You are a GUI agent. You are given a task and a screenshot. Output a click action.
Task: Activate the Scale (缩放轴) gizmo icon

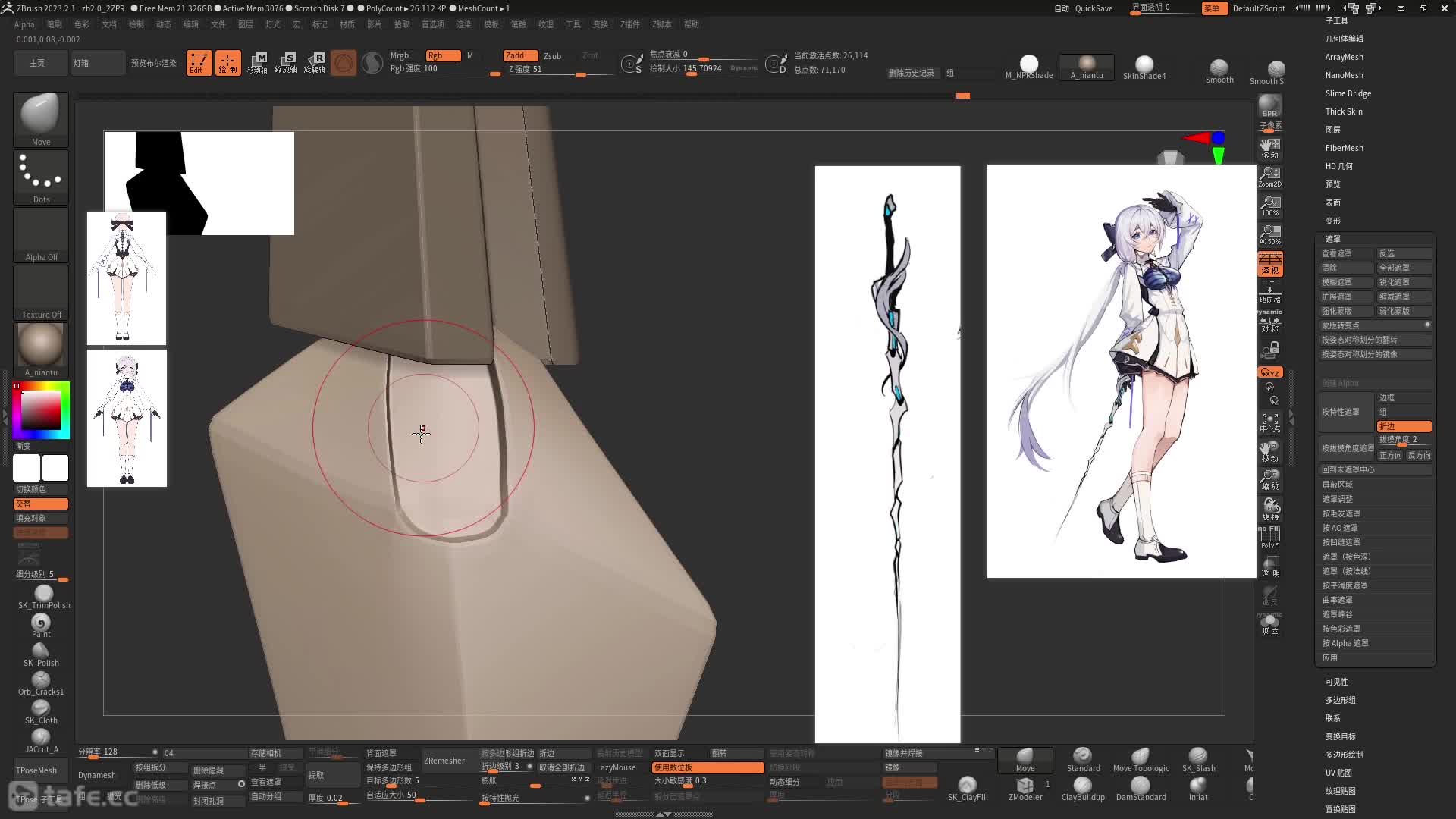(x=286, y=62)
